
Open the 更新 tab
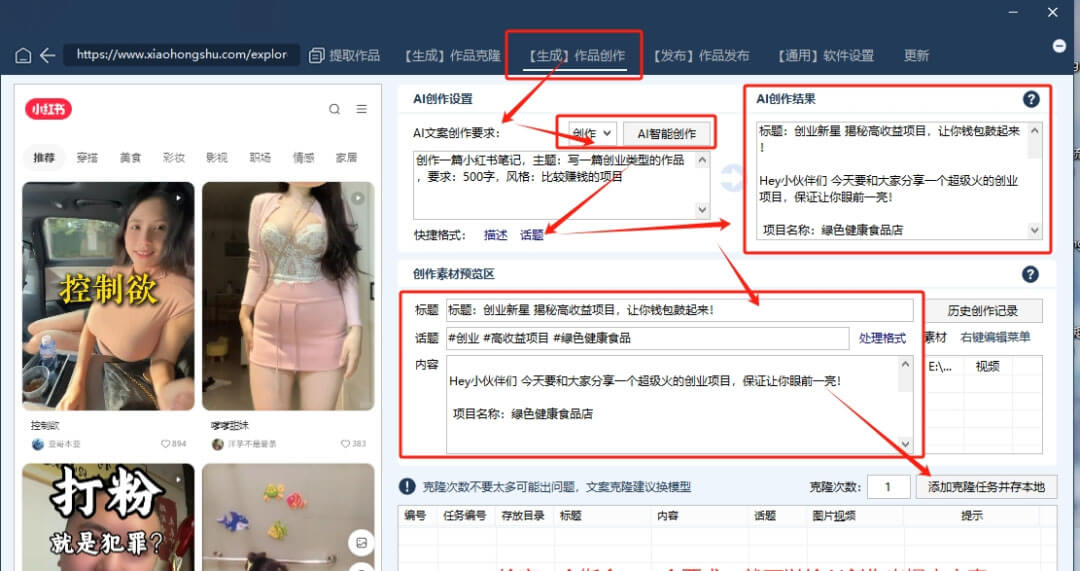[x=916, y=56]
